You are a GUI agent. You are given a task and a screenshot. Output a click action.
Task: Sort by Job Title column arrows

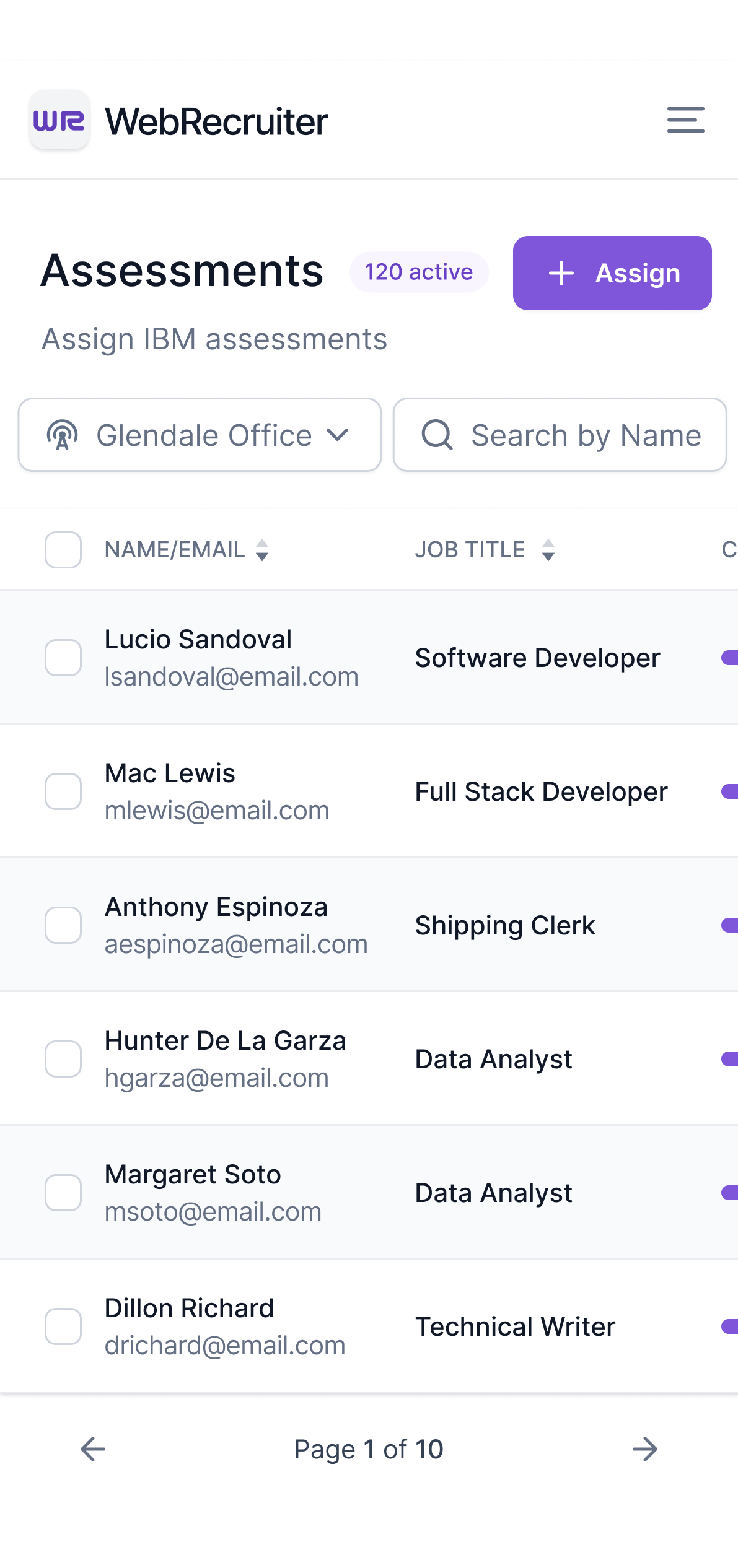click(x=548, y=550)
